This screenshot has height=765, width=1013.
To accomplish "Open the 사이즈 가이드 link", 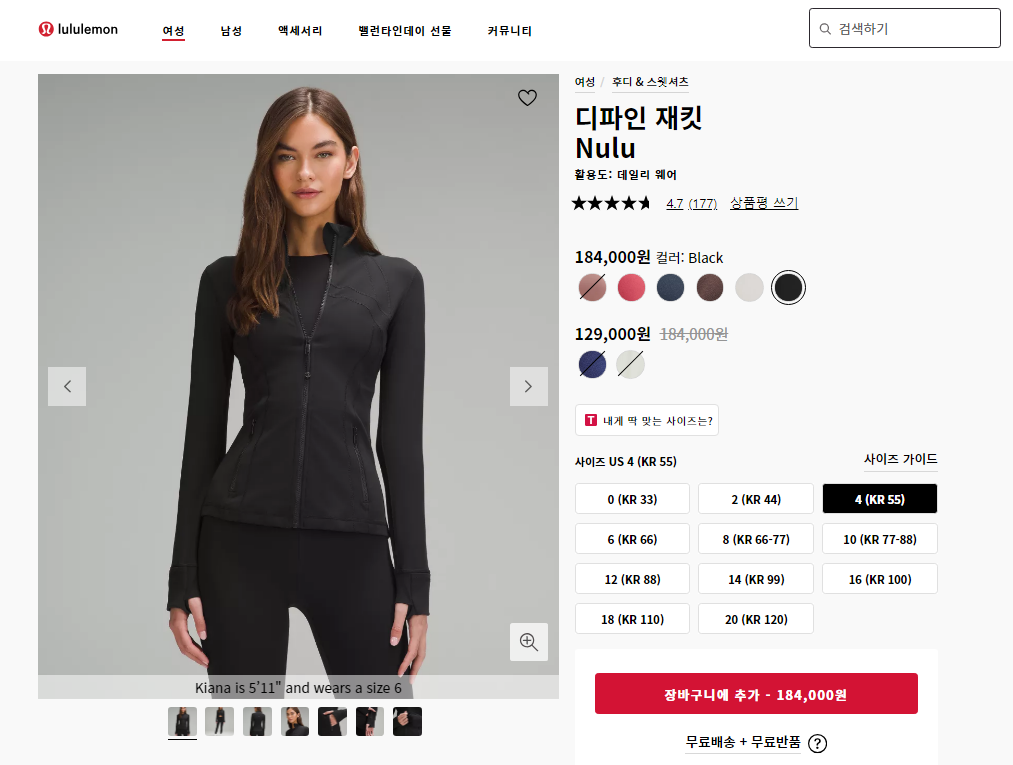I will click(x=901, y=459).
